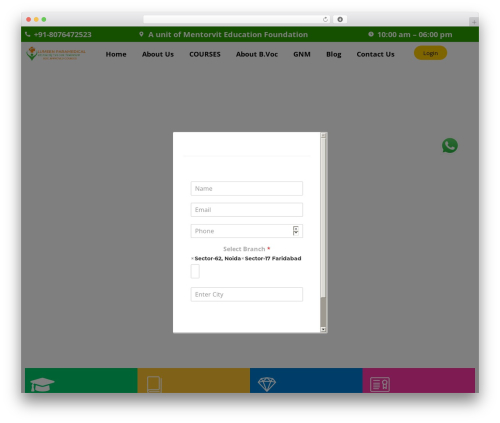
Task: Click the Phone input field
Action: (247, 231)
